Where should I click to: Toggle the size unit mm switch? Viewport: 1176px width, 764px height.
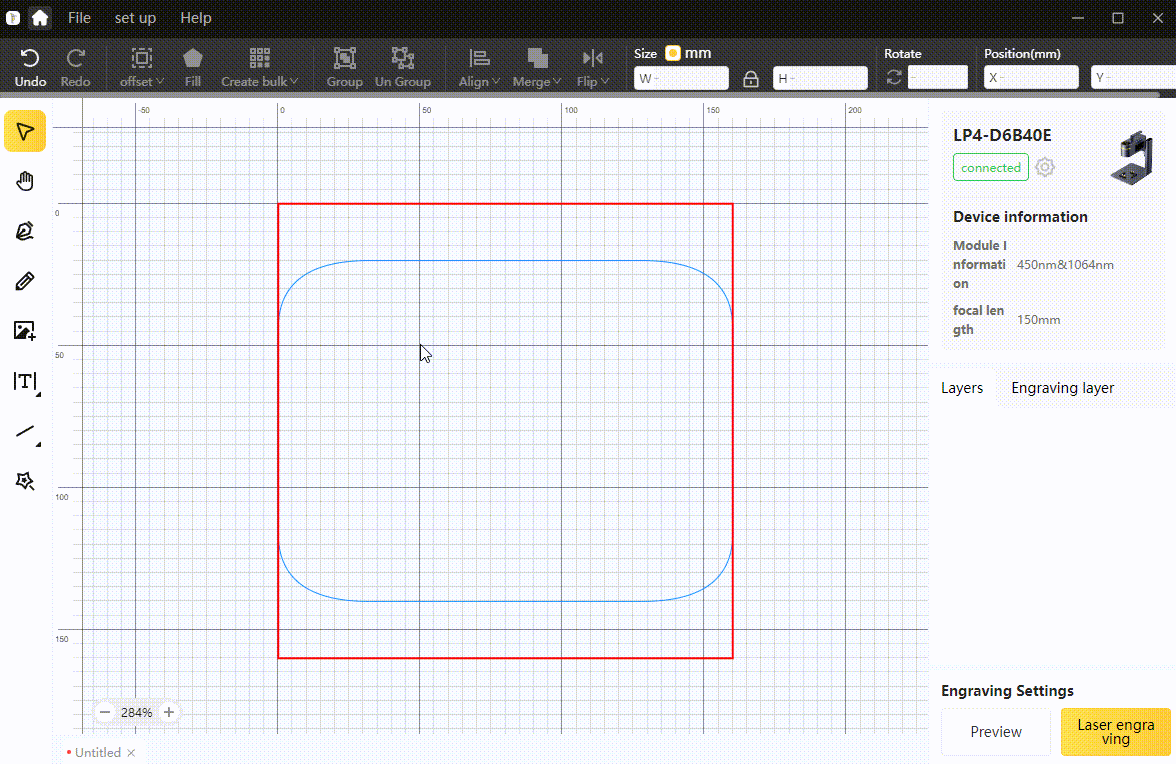(x=673, y=54)
